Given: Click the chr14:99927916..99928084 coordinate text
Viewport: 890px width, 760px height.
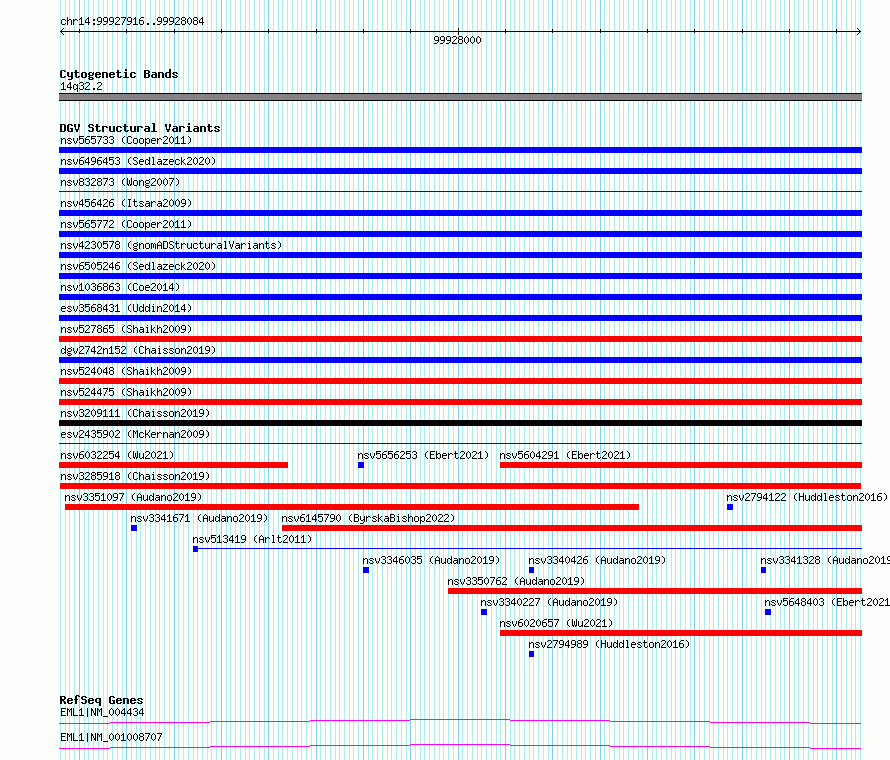Looking at the screenshot, I should pos(132,22).
